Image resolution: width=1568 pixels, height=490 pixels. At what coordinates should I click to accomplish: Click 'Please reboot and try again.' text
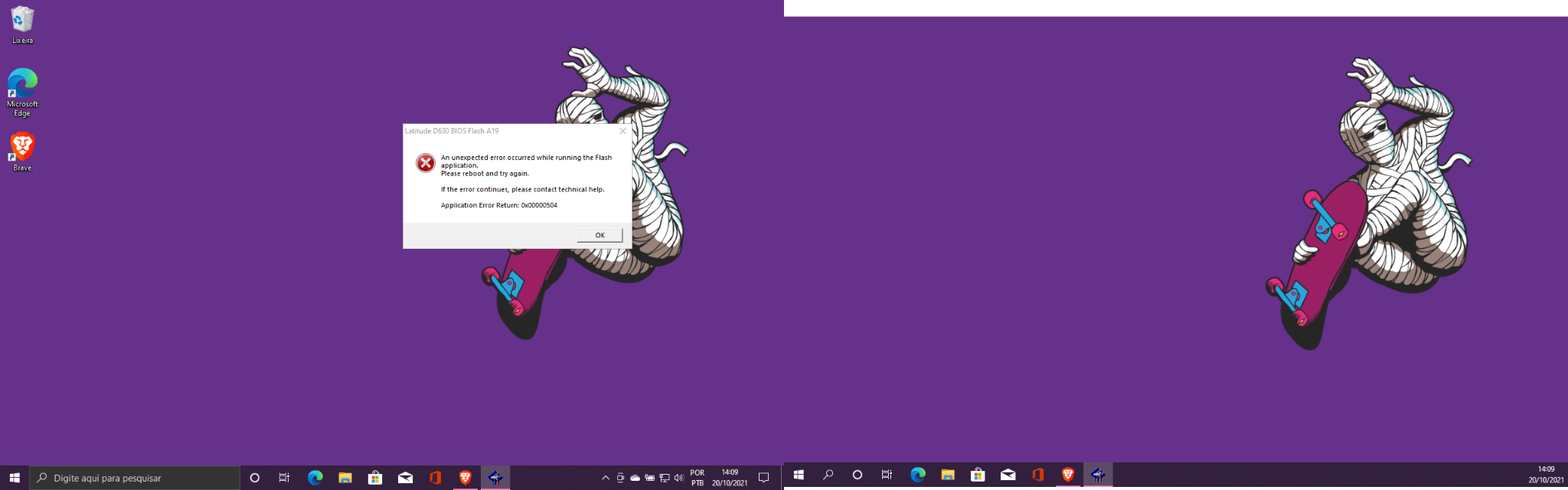(x=485, y=174)
